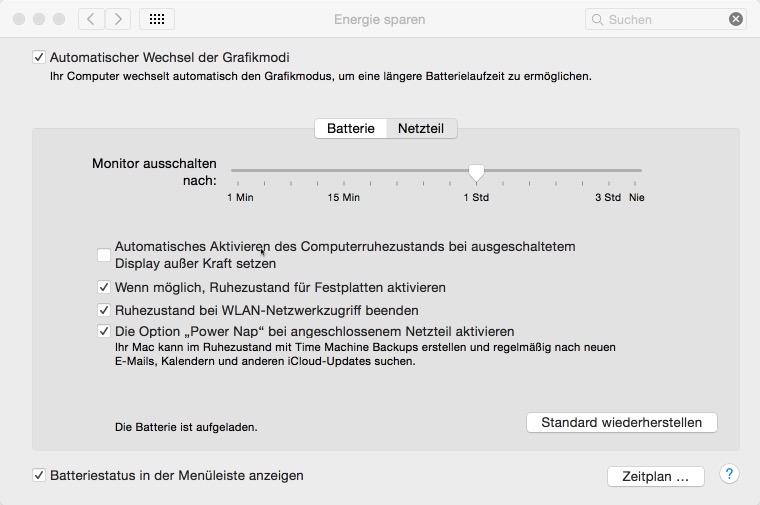Uncheck Batteriestatus in der Menüleiste anzeigen
This screenshot has height=505, width=760.
click(39, 476)
